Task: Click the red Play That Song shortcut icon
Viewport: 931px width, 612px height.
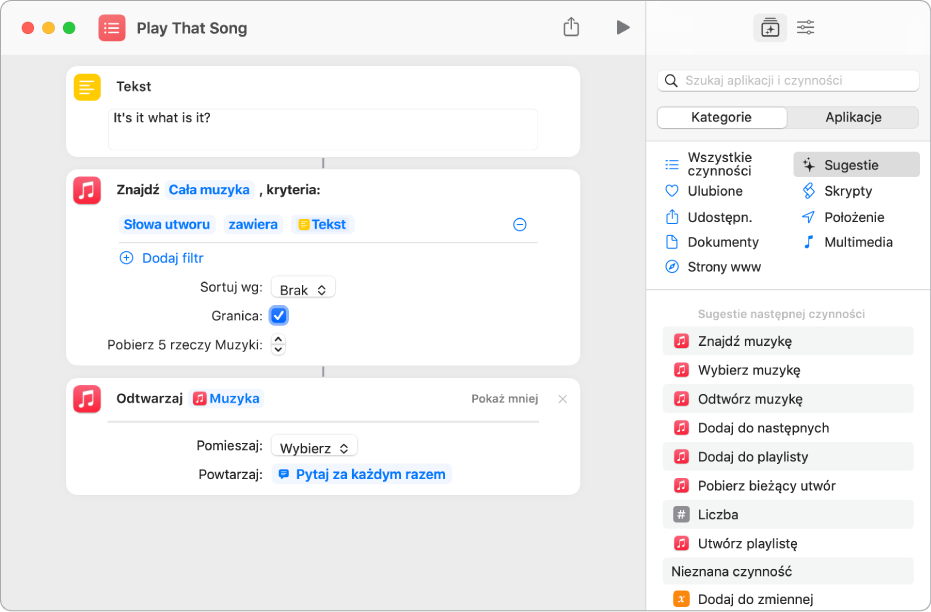Action: coord(112,28)
